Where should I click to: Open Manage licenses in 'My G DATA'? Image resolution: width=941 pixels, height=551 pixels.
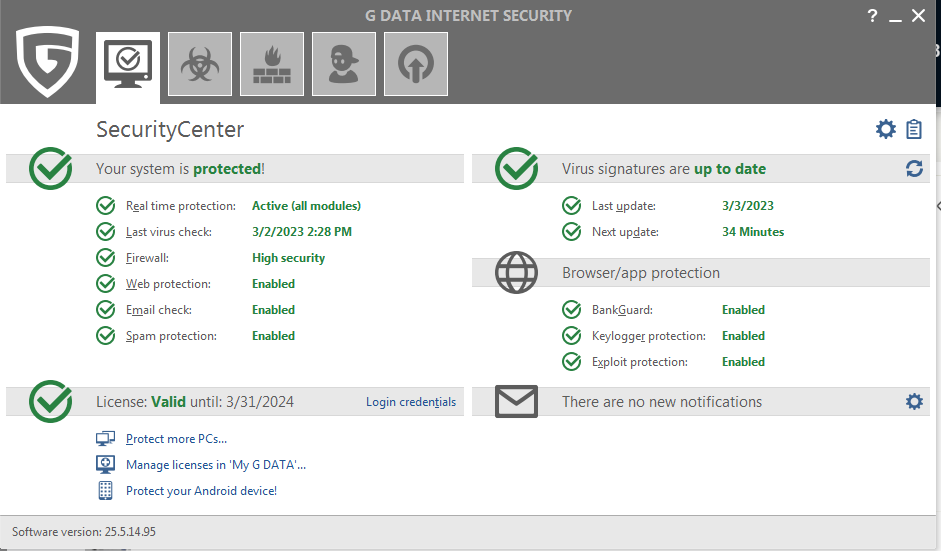coord(215,465)
